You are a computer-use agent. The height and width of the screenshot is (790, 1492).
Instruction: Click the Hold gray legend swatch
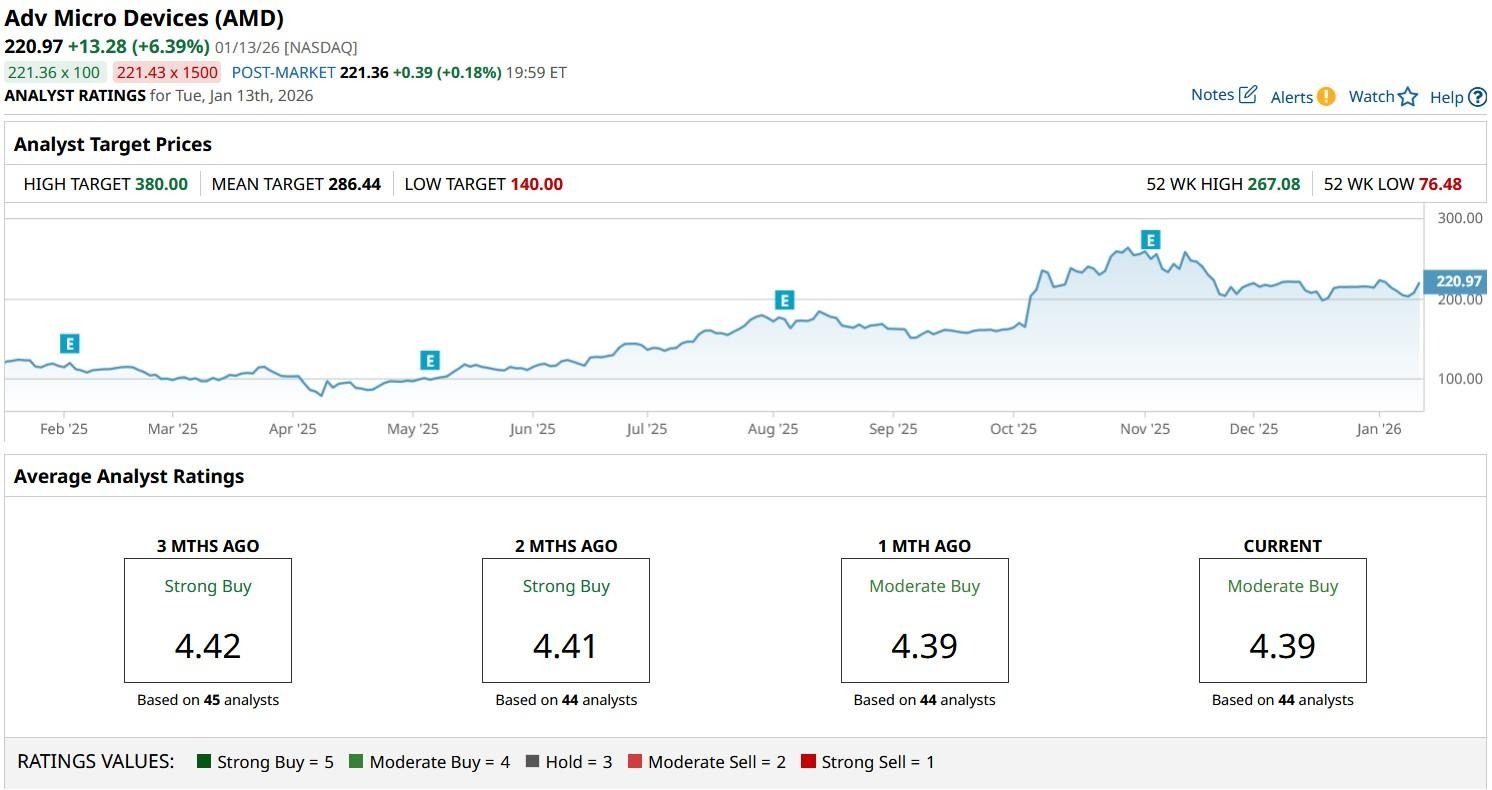[x=532, y=762]
